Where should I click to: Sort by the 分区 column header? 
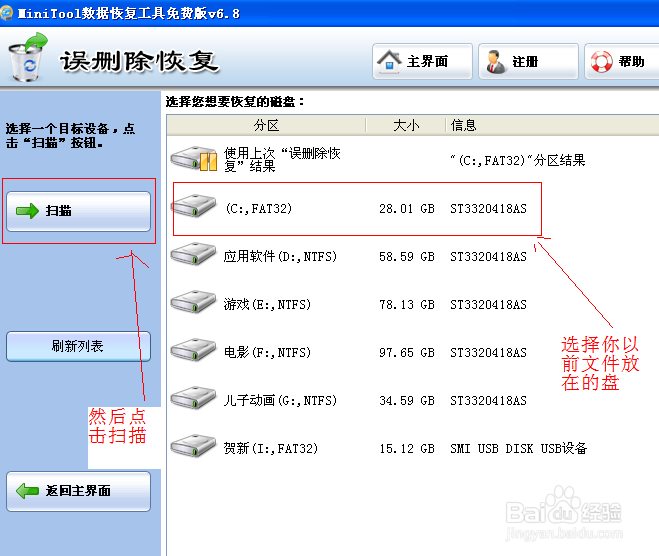click(x=266, y=125)
